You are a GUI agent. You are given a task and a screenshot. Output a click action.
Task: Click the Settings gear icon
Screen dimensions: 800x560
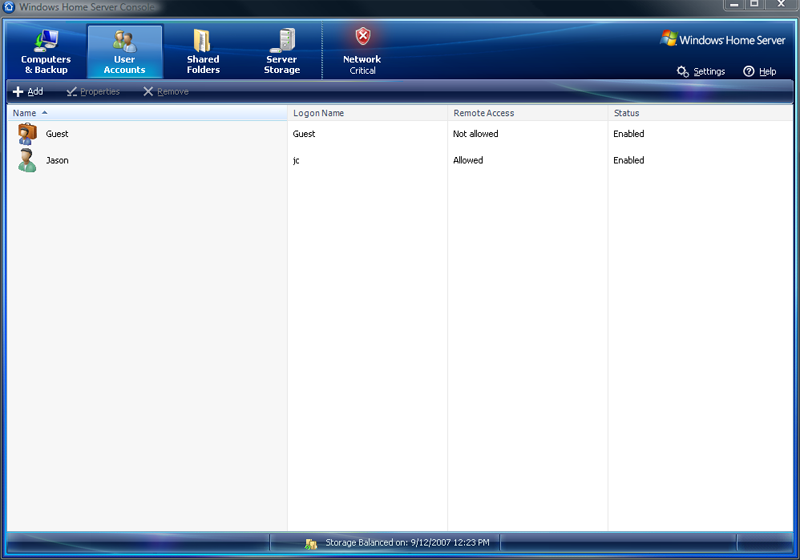coord(683,71)
